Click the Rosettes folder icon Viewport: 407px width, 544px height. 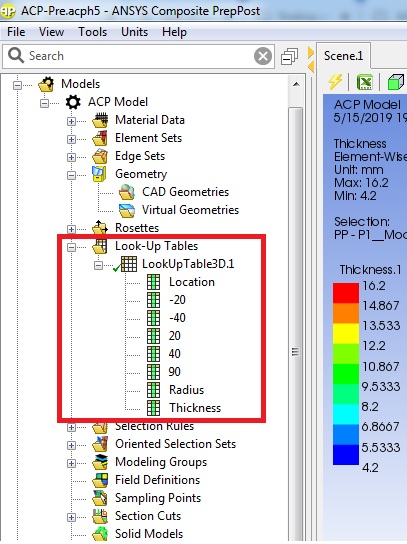tap(100, 228)
